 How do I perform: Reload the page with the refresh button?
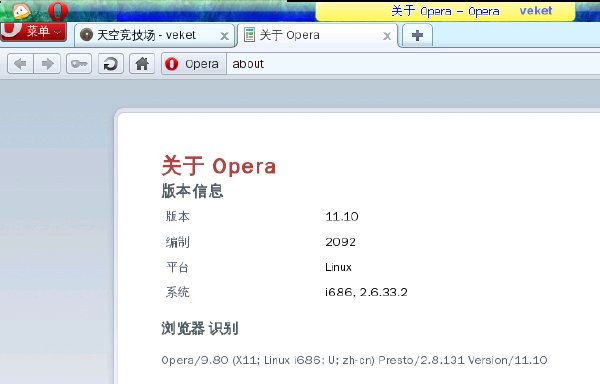[x=111, y=63]
